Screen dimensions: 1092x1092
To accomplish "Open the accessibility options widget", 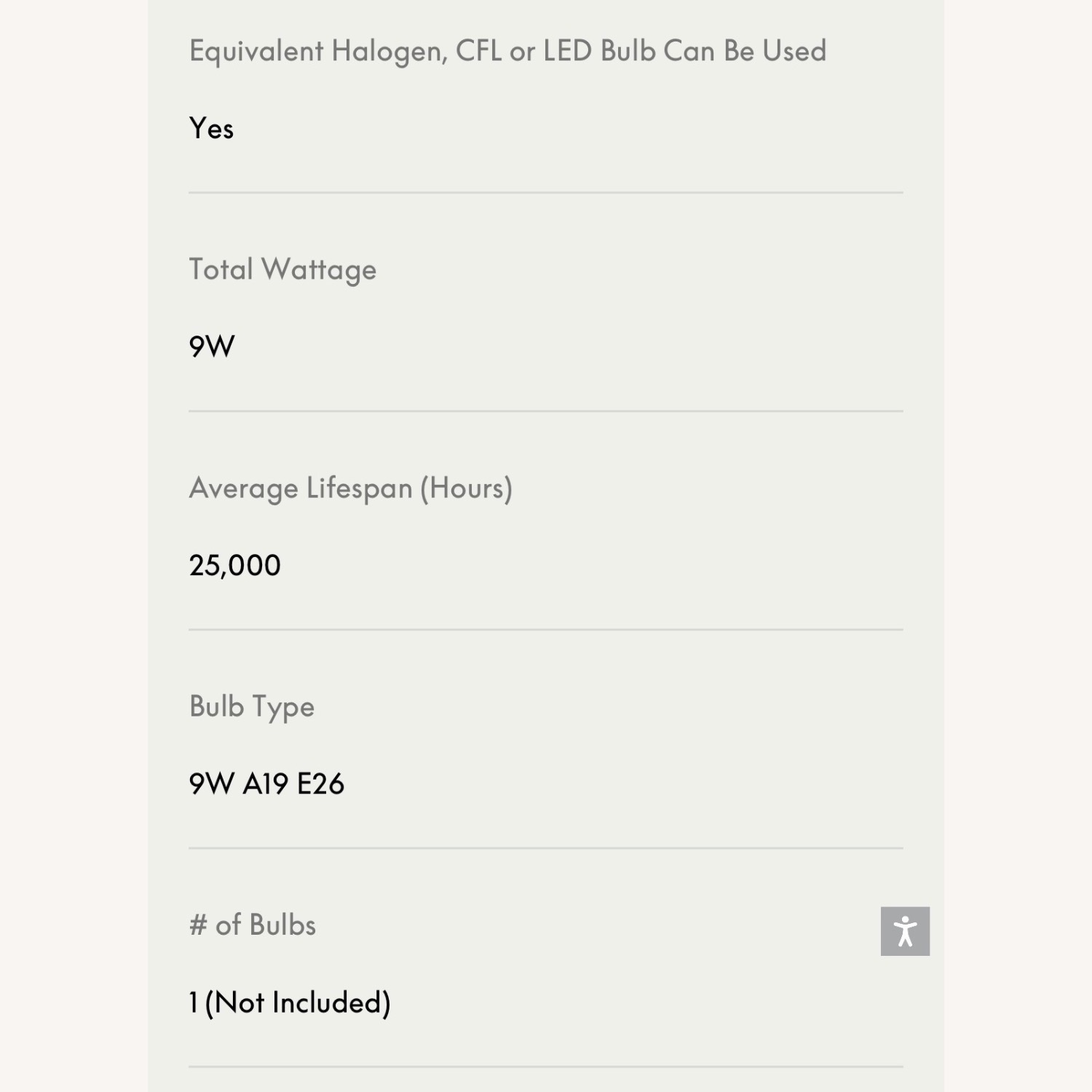I will click(x=905, y=931).
